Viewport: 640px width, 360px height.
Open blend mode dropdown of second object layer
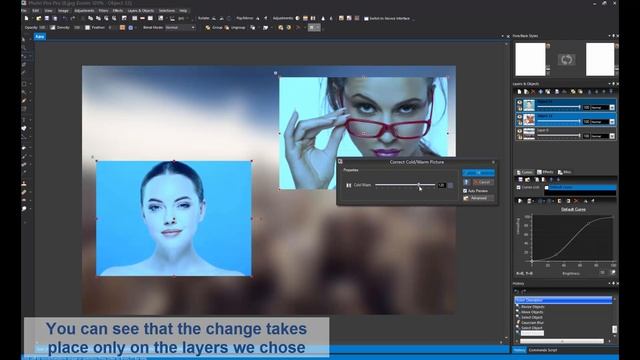pos(612,122)
